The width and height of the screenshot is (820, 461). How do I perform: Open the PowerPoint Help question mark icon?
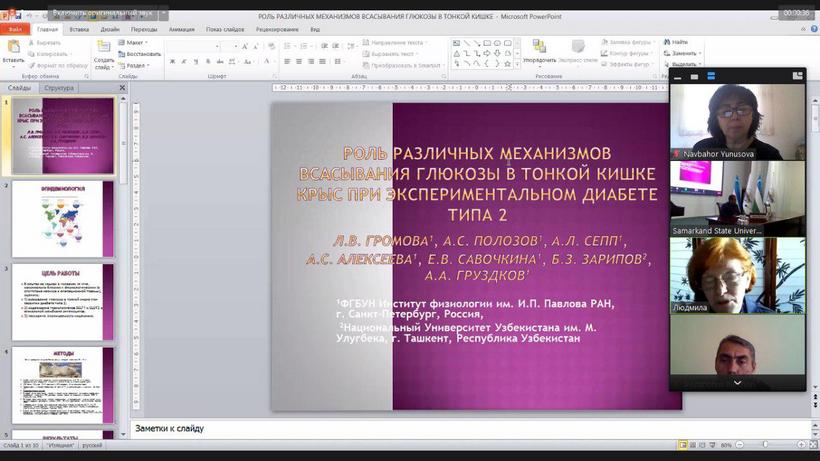(812, 30)
